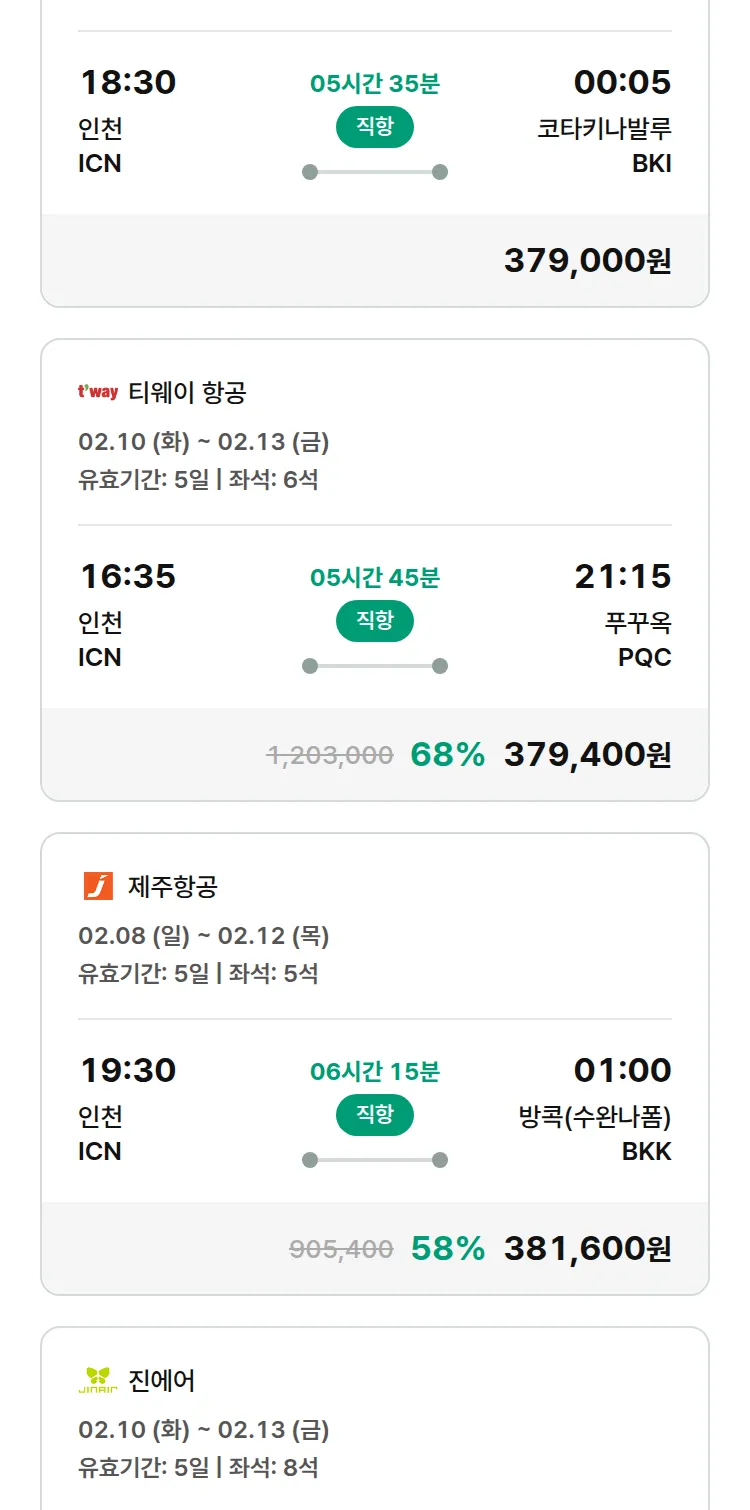The height and width of the screenshot is (1510, 750).
Task: Open the 진에어 airline name
Action: tap(162, 1380)
